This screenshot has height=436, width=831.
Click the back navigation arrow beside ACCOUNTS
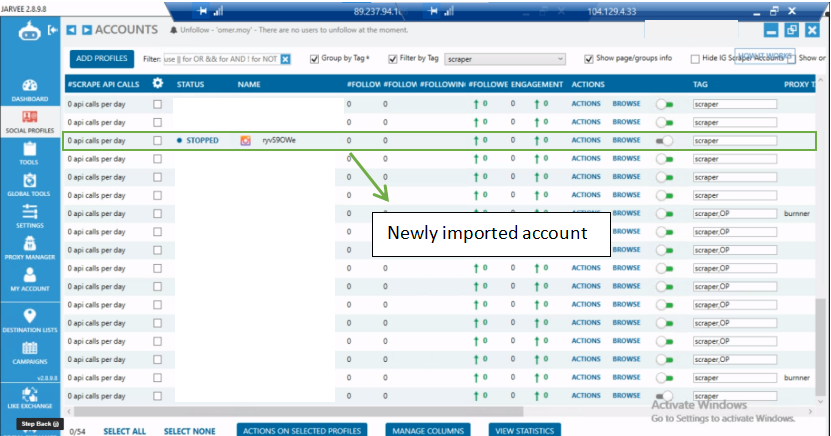[71, 30]
